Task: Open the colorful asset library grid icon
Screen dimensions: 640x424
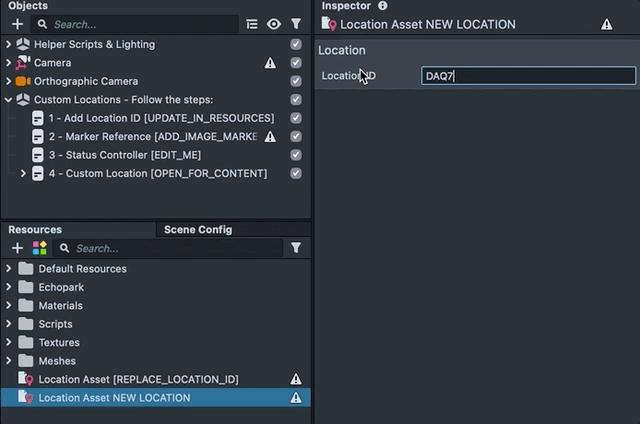Action: (x=40, y=248)
